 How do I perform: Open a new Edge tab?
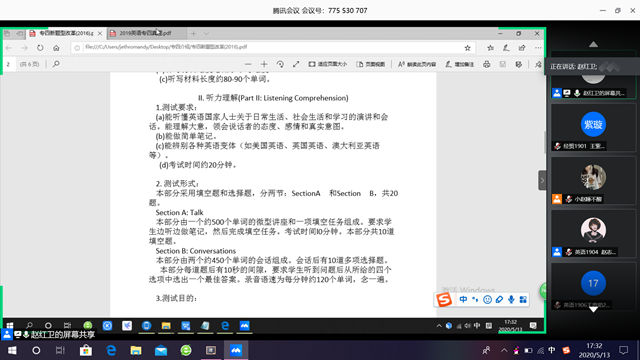pyautogui.click(x=193, y=33)
